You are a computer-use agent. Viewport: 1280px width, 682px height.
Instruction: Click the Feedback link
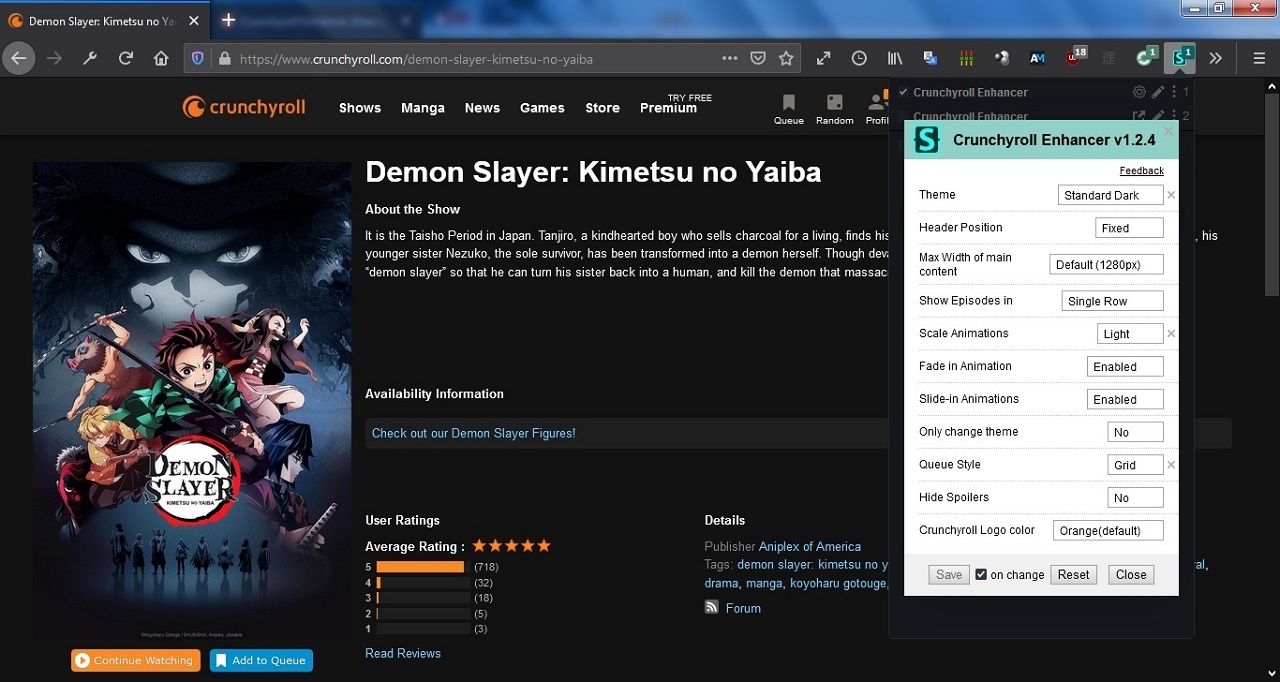1141,171
